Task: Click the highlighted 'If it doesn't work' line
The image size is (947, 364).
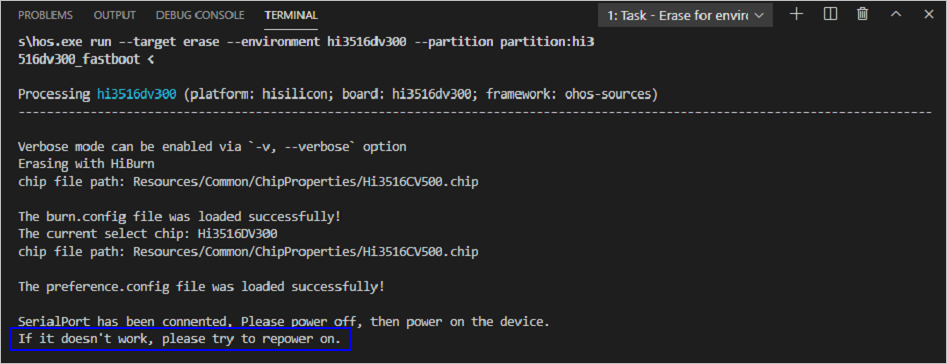Action: (180, 340)
